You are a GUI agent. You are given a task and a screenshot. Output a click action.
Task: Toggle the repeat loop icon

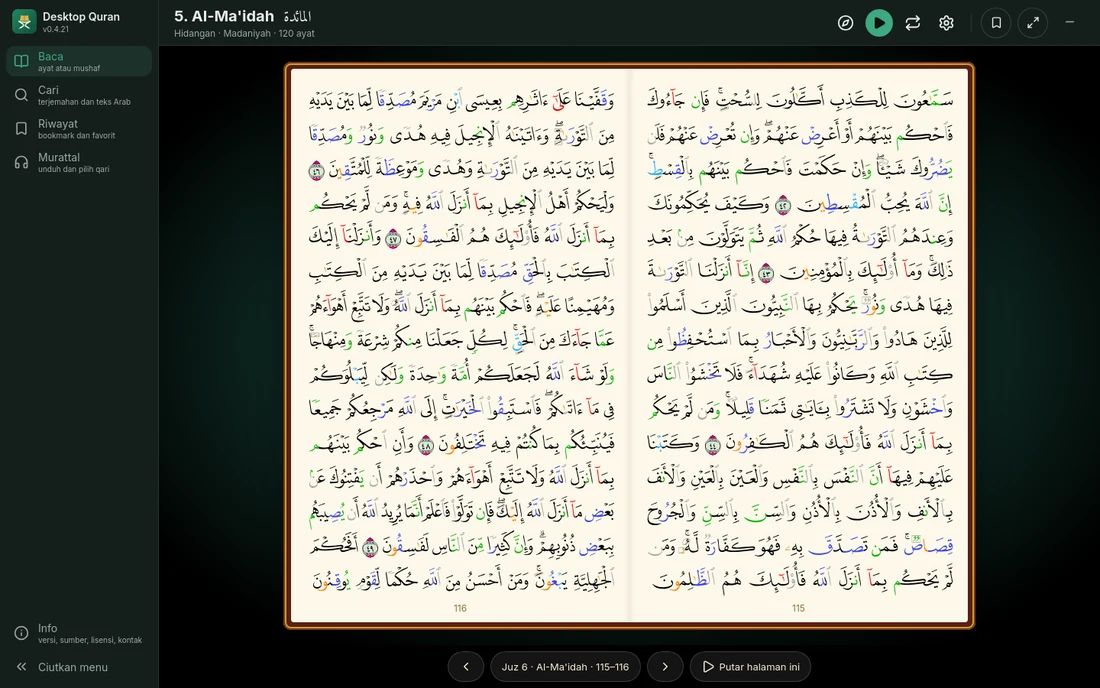tap(913, 23)
